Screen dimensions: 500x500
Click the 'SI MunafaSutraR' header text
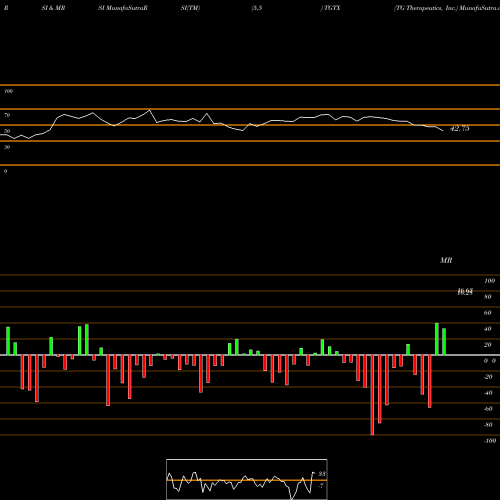[123, 8]
